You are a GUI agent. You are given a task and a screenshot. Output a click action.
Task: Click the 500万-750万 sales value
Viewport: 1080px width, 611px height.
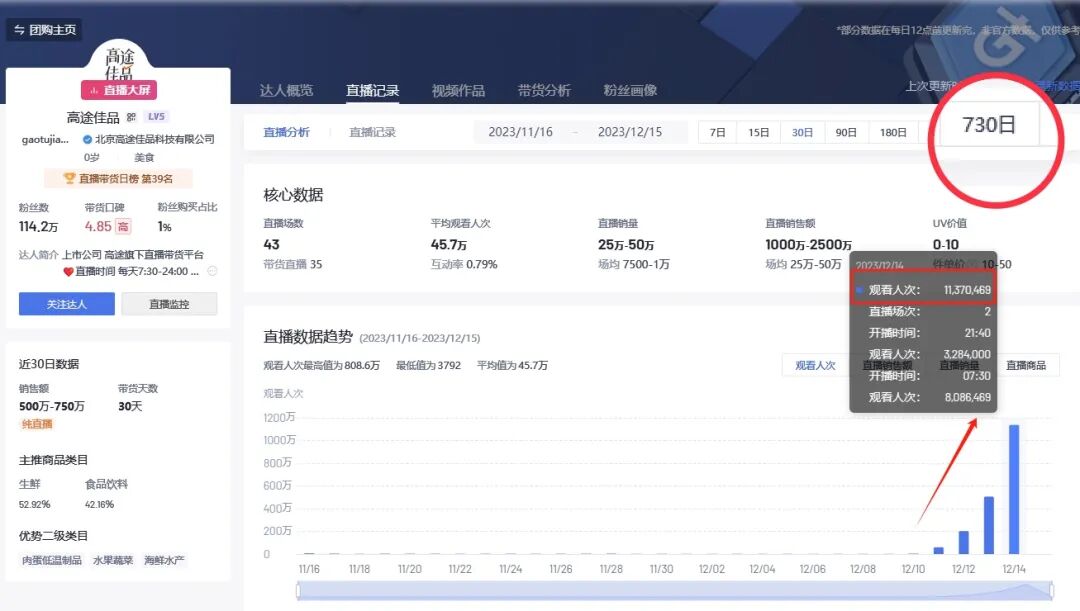52,406
